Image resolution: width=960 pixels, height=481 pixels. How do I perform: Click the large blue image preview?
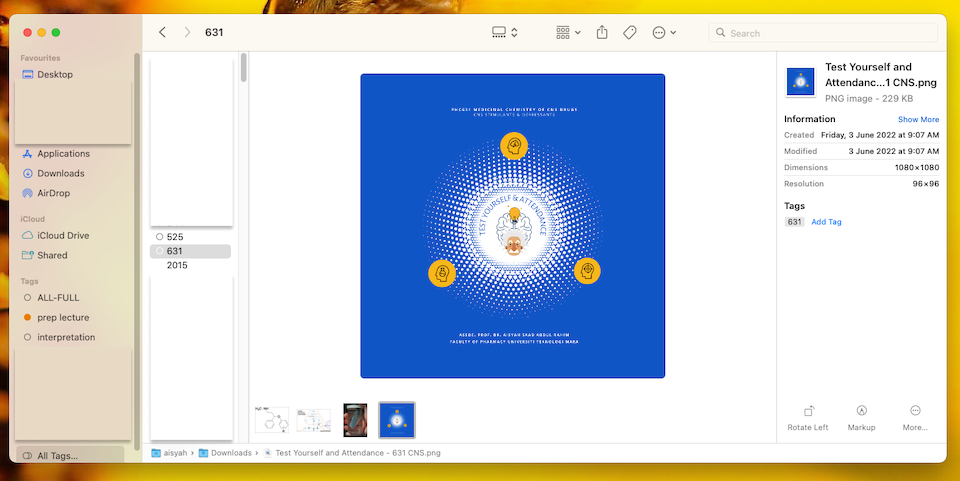pos(512,226)
